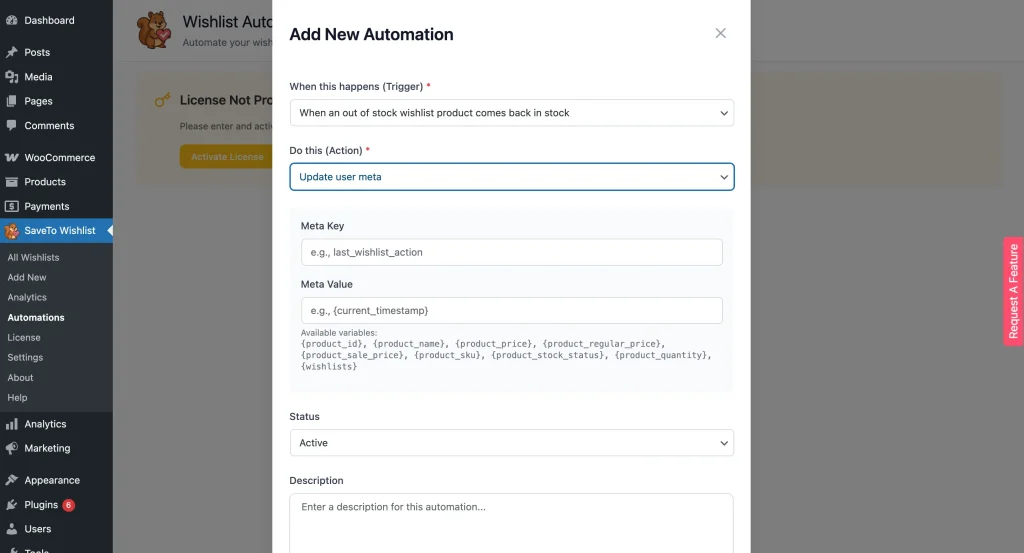Go to the Automations submenu item
This screenshot has width=1024, height=553.
coord(36,317)
